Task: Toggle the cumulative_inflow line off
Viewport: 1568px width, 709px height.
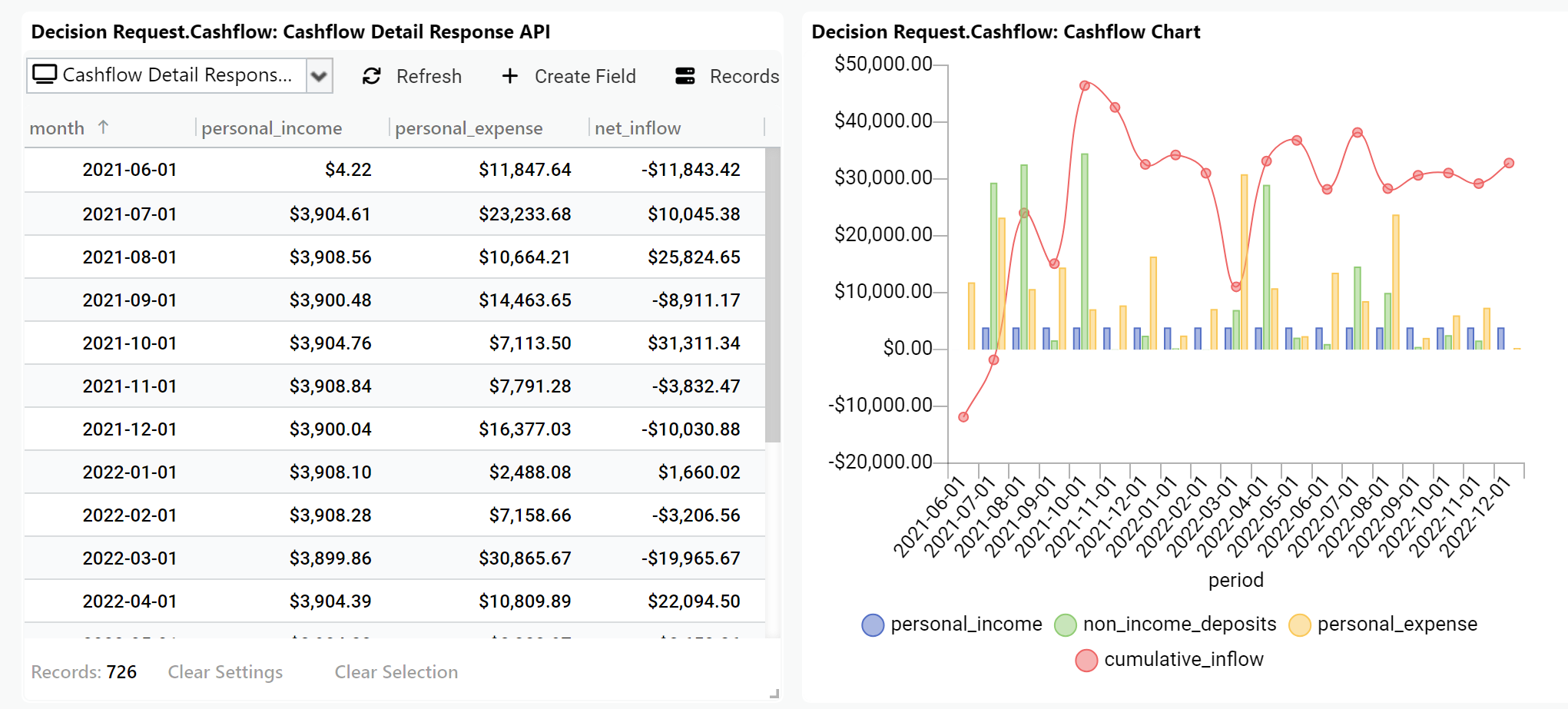Action: (x=1183, y=659)
